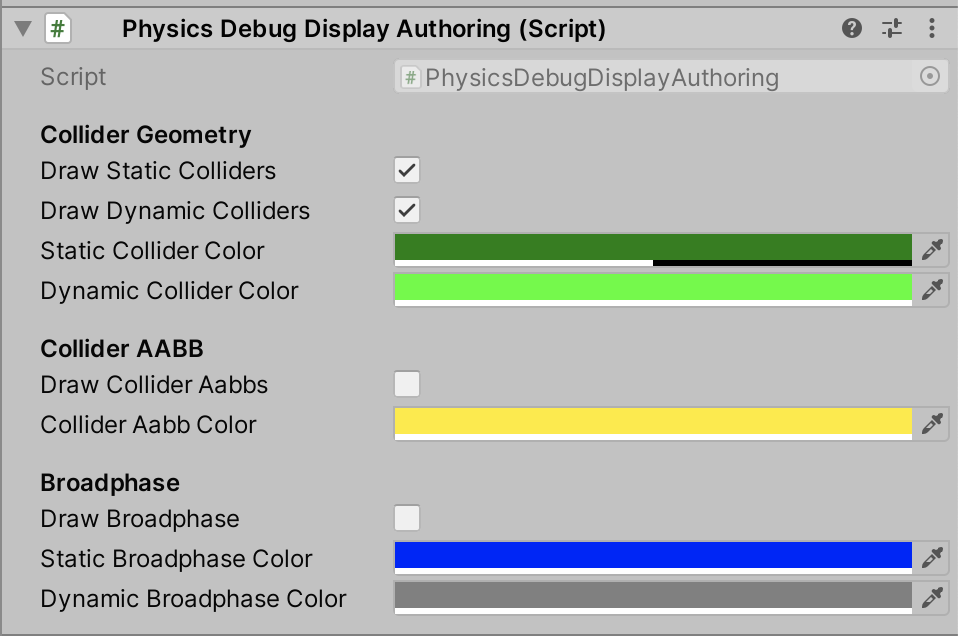Enable Draw Collider Aabbs checkbox

[407, 384]
